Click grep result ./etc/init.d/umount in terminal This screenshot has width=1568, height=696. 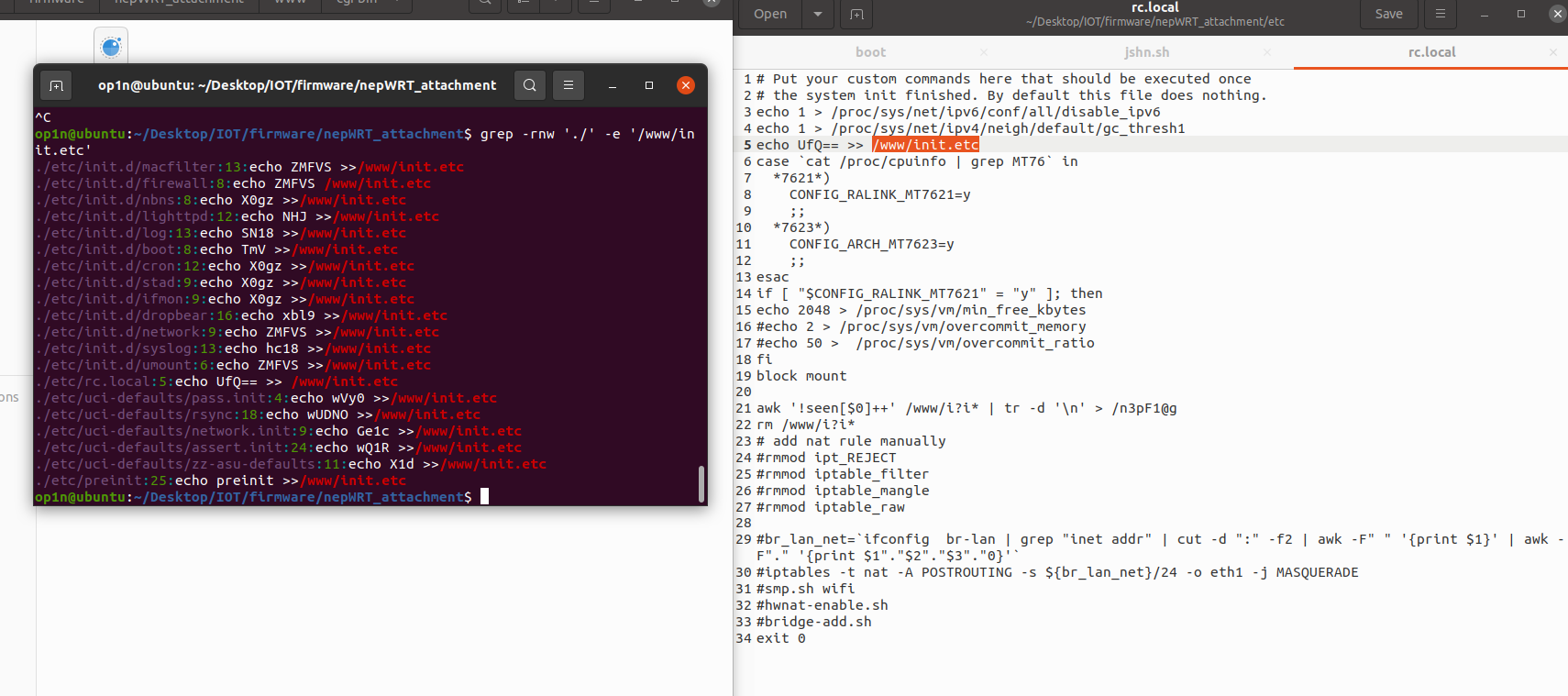click(233, 365)
